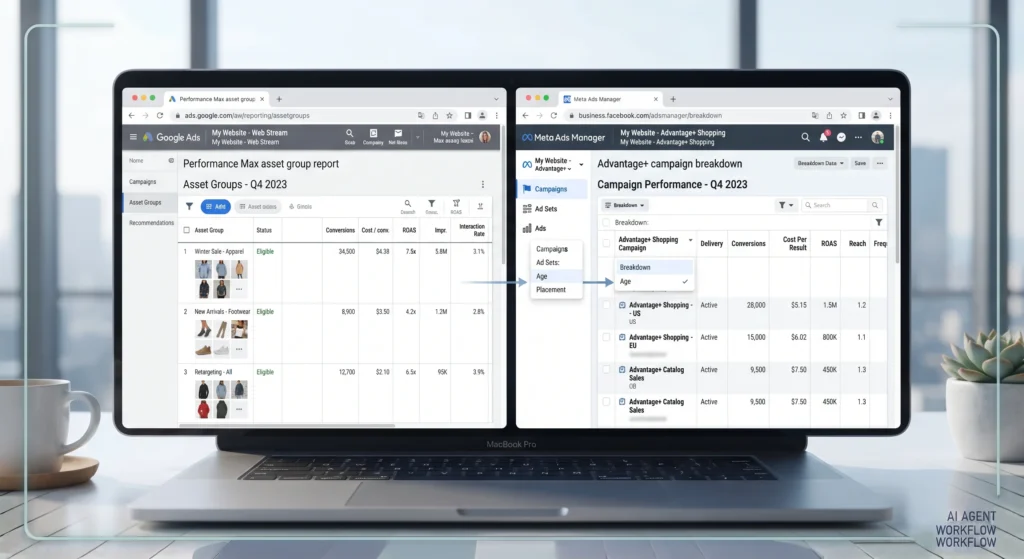1024x559 pixels.
Task: Click the ROAS filter icon in Asset Groups toolbar
Action: tap(456, 206)
